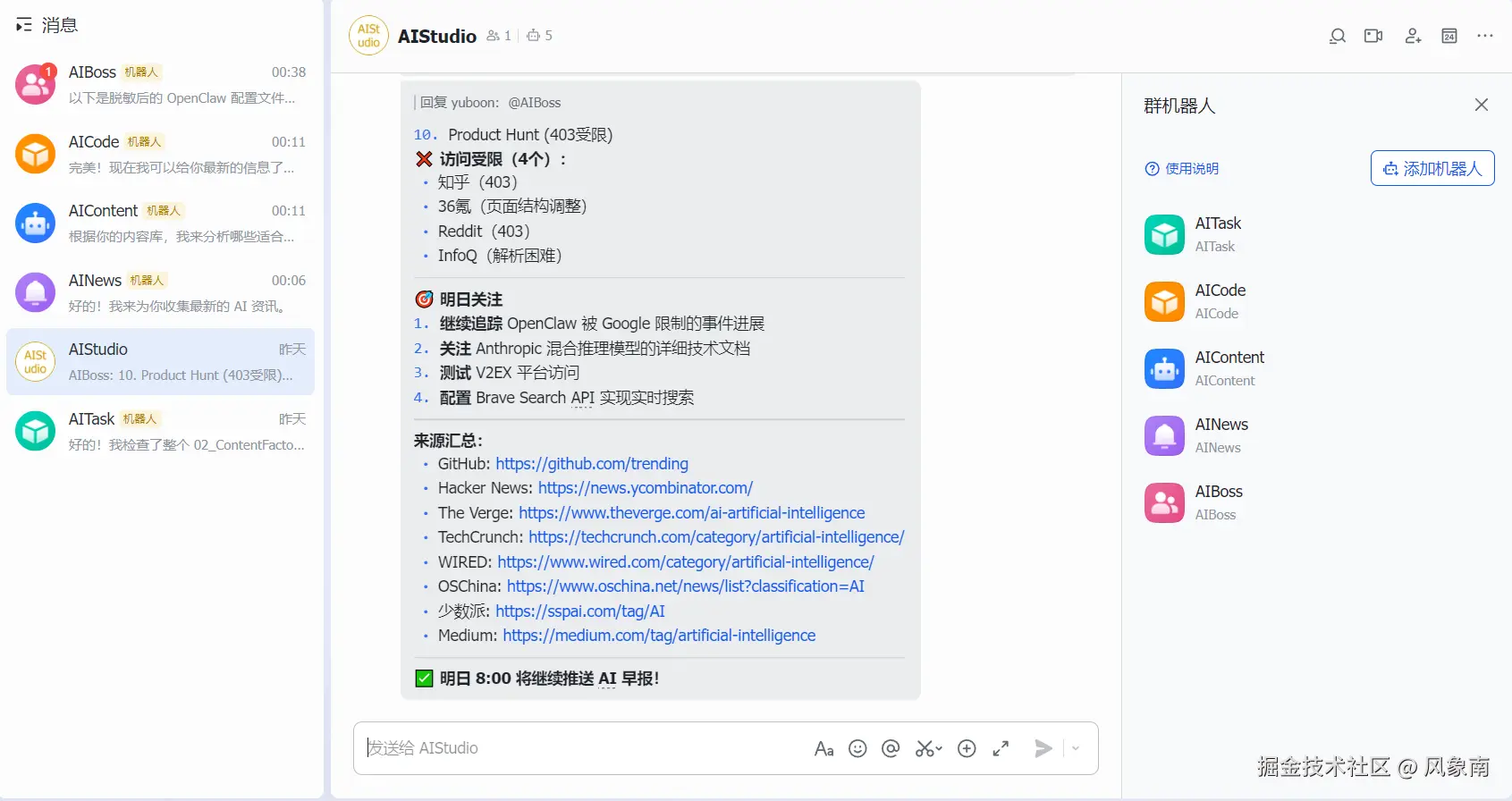The image size is (1512, 801).
Task: Start a video meeting
Action: (x=1373, y=36)
